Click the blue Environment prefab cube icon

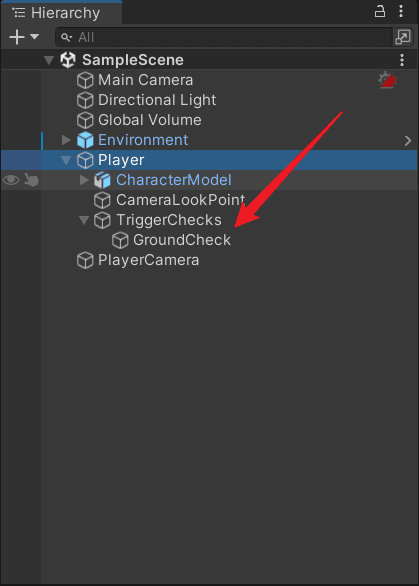85,140
